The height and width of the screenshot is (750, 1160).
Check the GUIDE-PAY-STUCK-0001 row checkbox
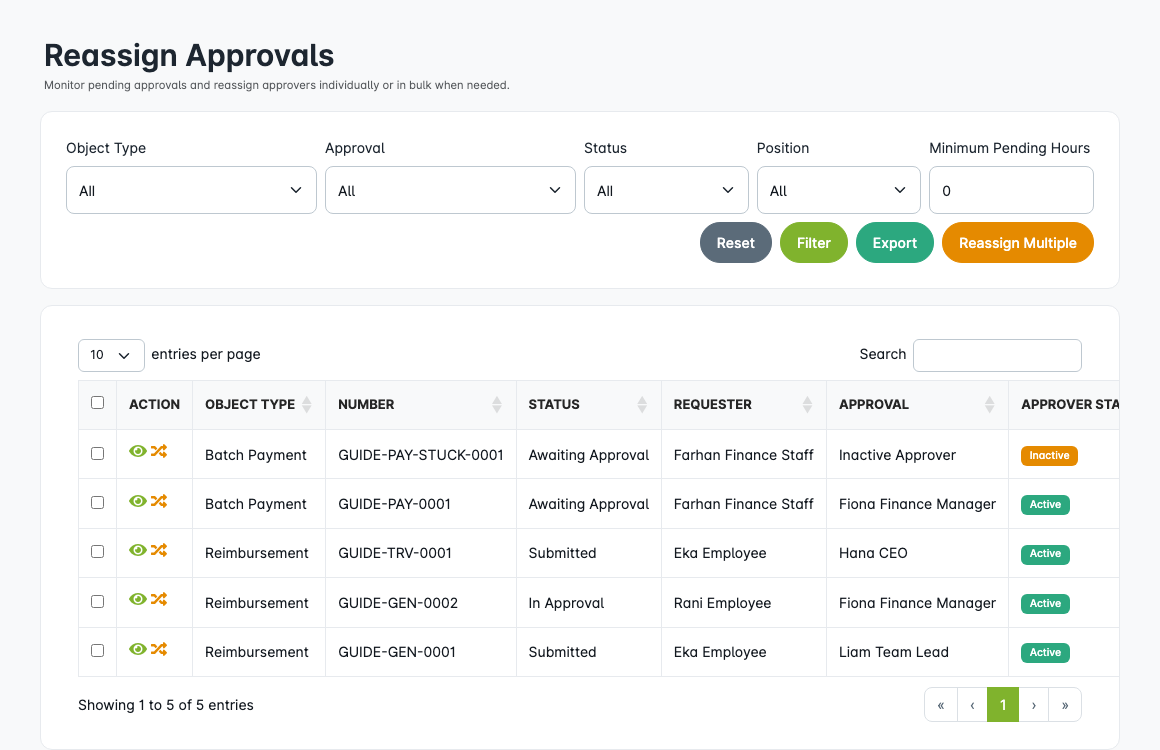(97, 453)
